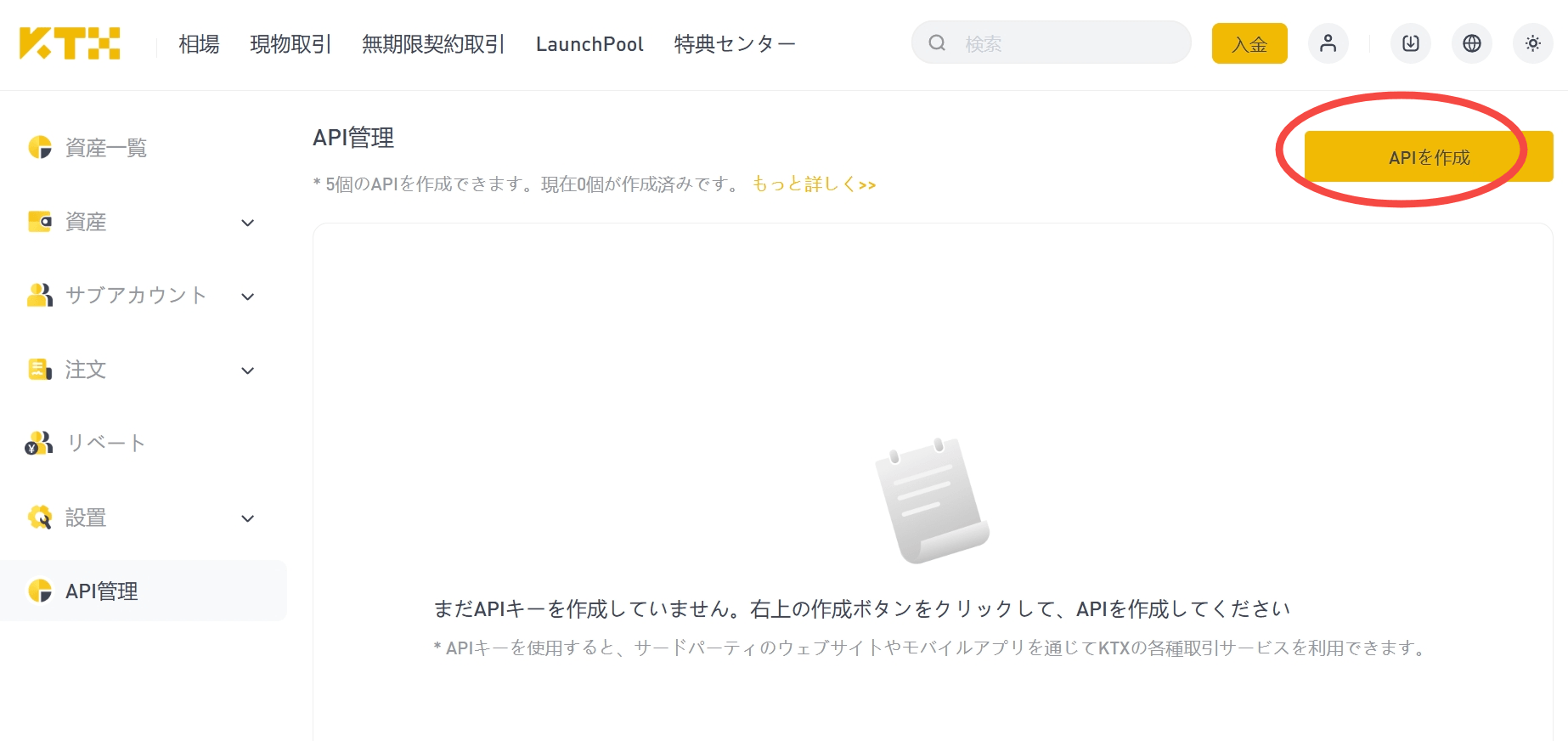Click the app download icon
Image resolution: width=1568 pixels, height=741 pixels.
pyautogui.click(x=1411, y=43)
